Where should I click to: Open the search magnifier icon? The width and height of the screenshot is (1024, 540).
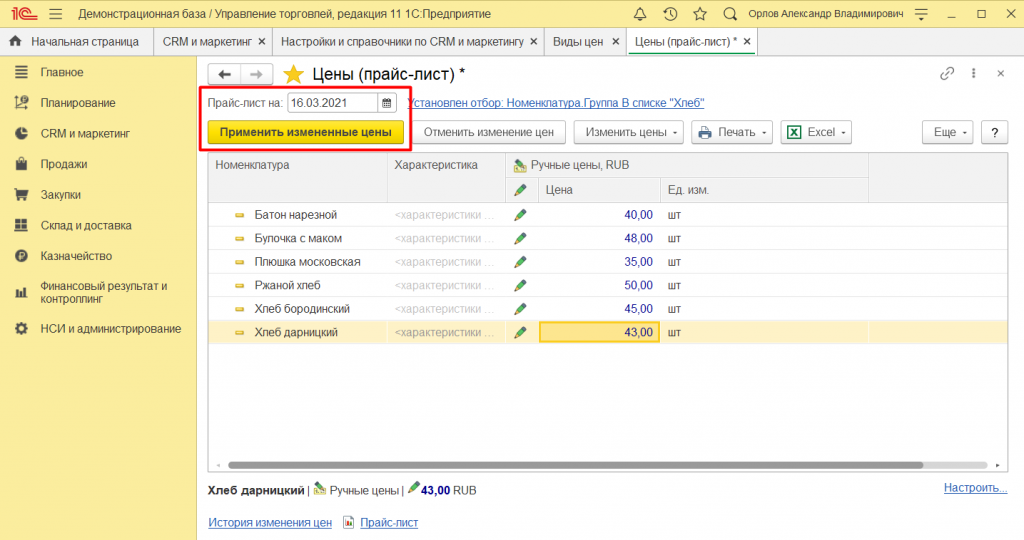point(730,14)
